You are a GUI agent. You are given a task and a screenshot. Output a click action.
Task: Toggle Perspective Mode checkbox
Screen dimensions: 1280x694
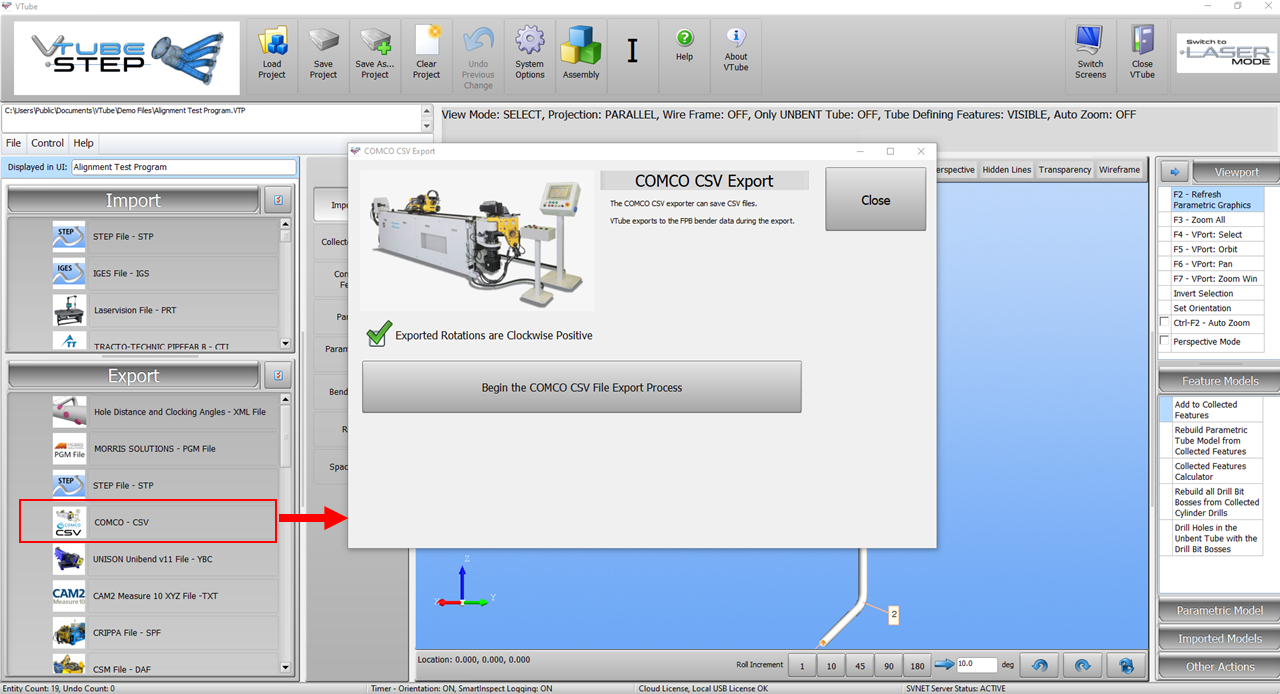[1164, 341]
